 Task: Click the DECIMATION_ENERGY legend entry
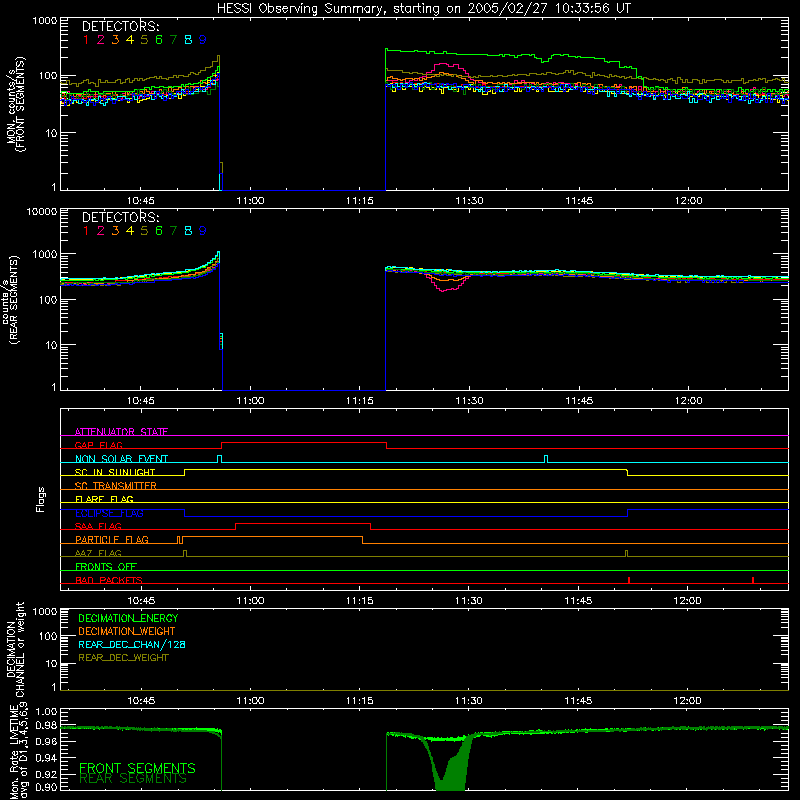click(128, 618)
